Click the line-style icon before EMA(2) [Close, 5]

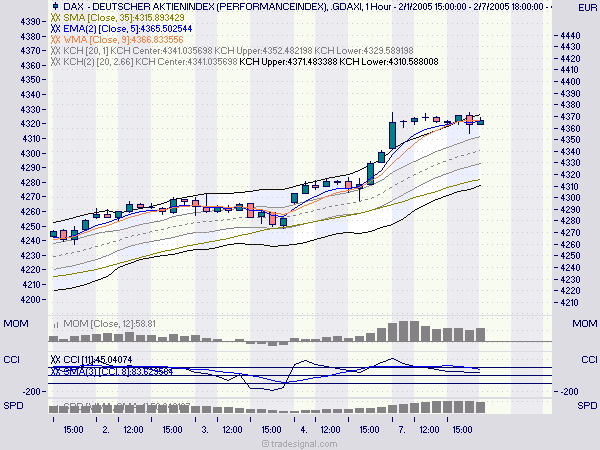coord(55,29)
